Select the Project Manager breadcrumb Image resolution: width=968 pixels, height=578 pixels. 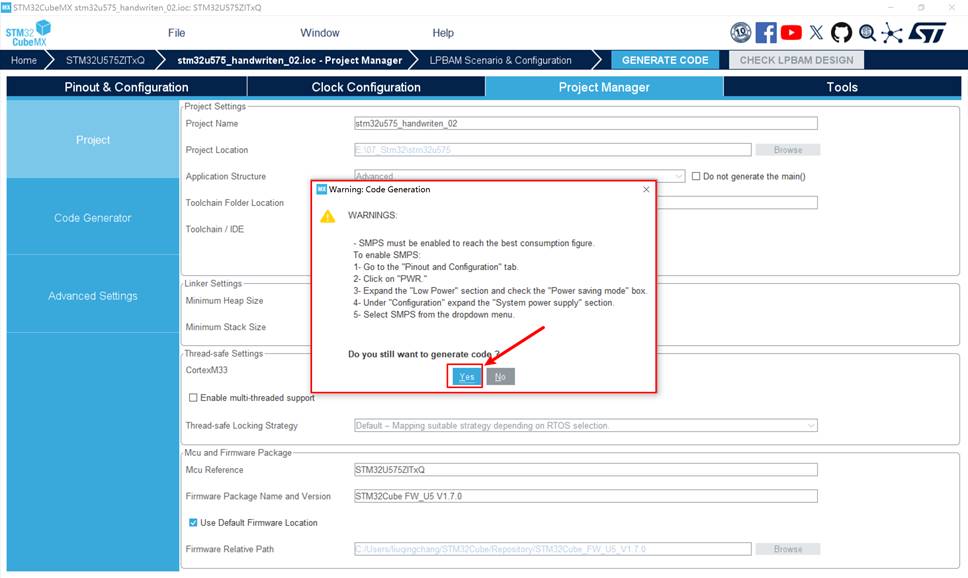coord(290,60)
